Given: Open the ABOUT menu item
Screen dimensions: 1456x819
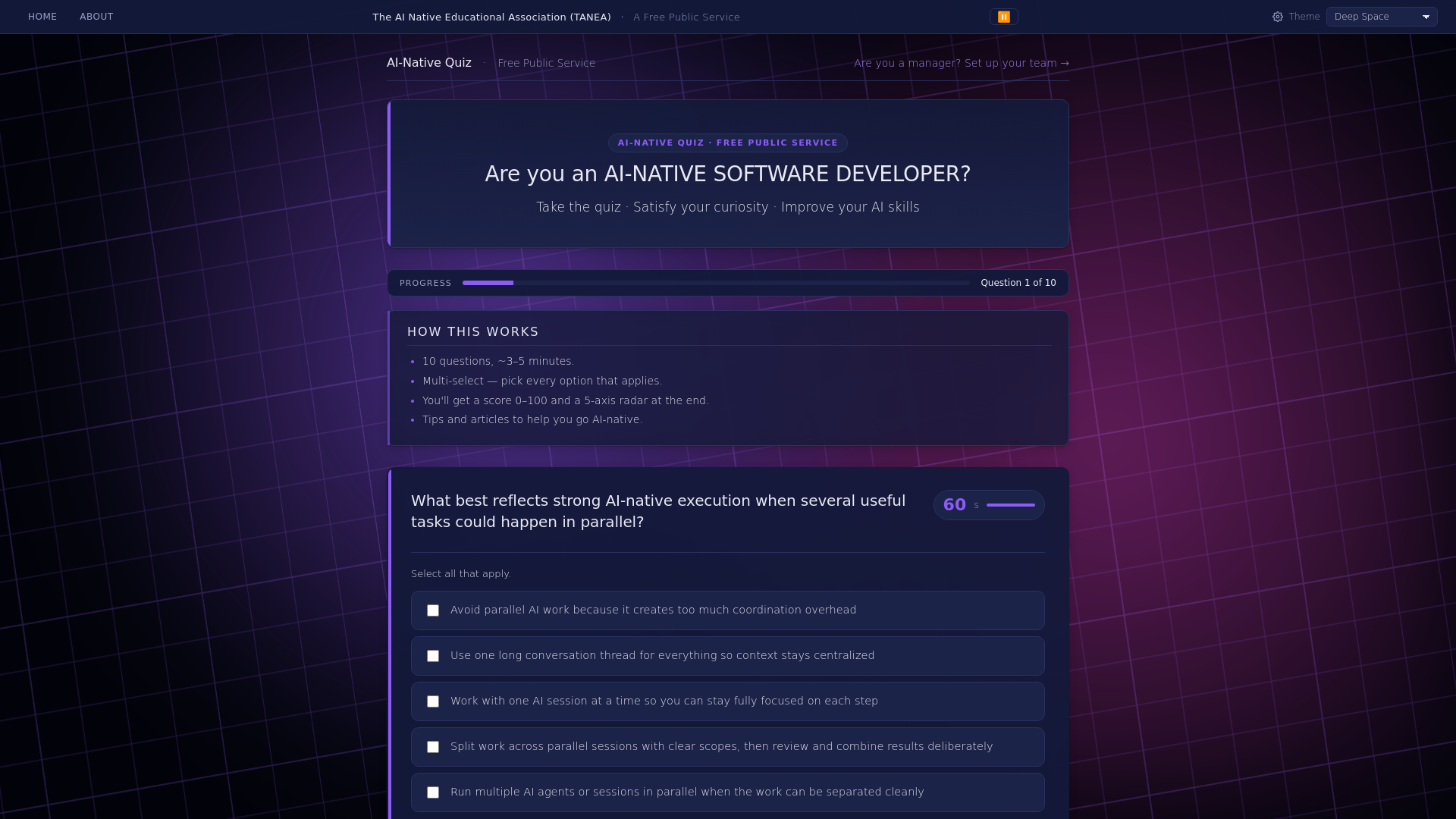Looking at the screenshot, I should coord(96,17).
